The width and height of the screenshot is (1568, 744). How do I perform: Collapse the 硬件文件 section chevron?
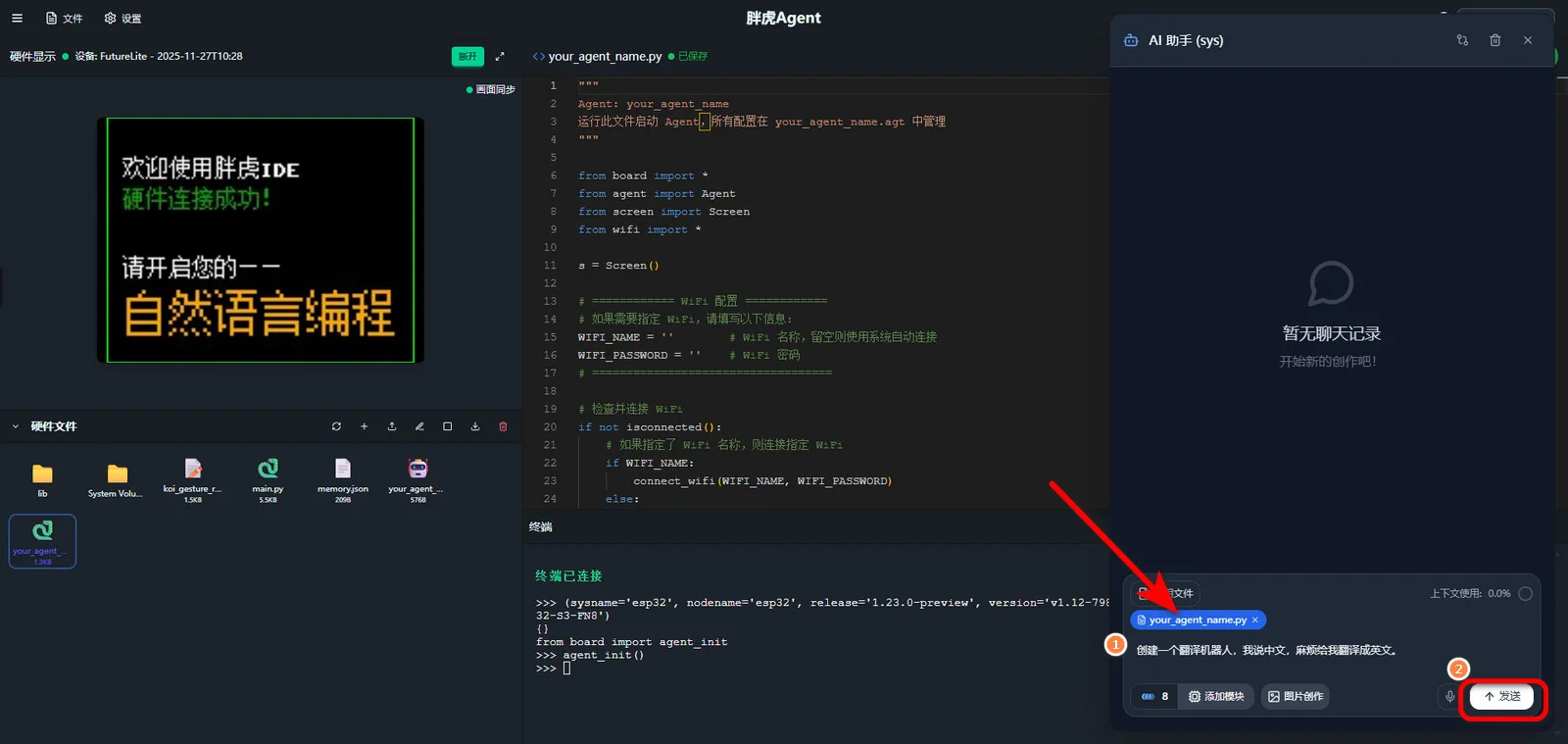coord(16,426)
